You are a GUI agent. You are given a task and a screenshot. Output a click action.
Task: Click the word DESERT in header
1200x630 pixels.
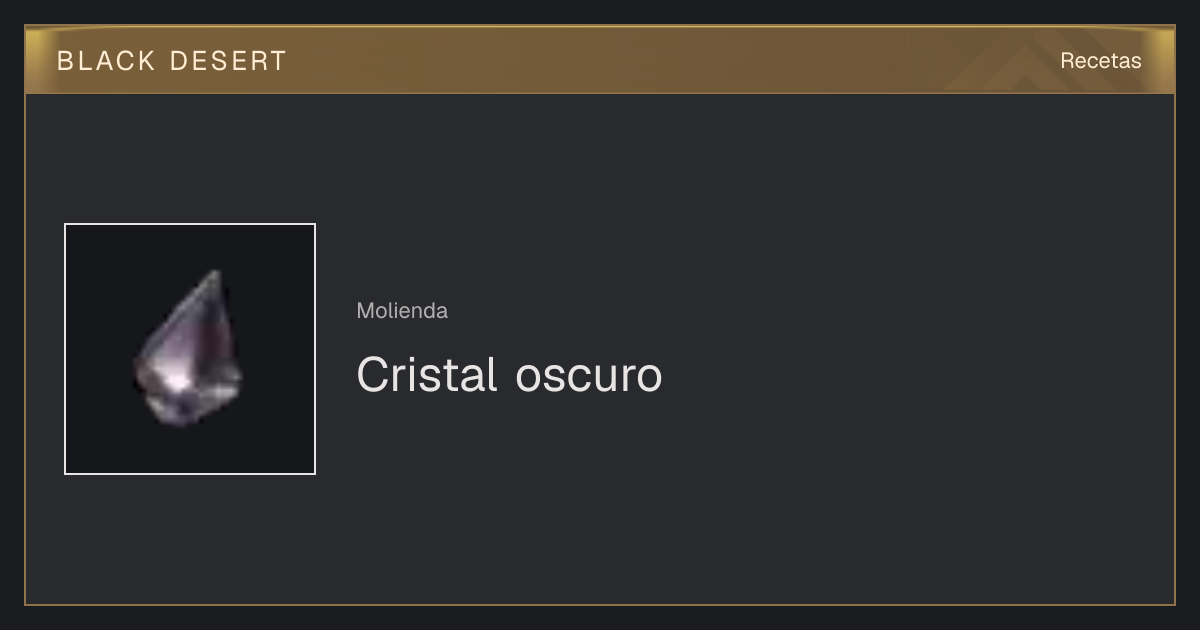(228, 61)
